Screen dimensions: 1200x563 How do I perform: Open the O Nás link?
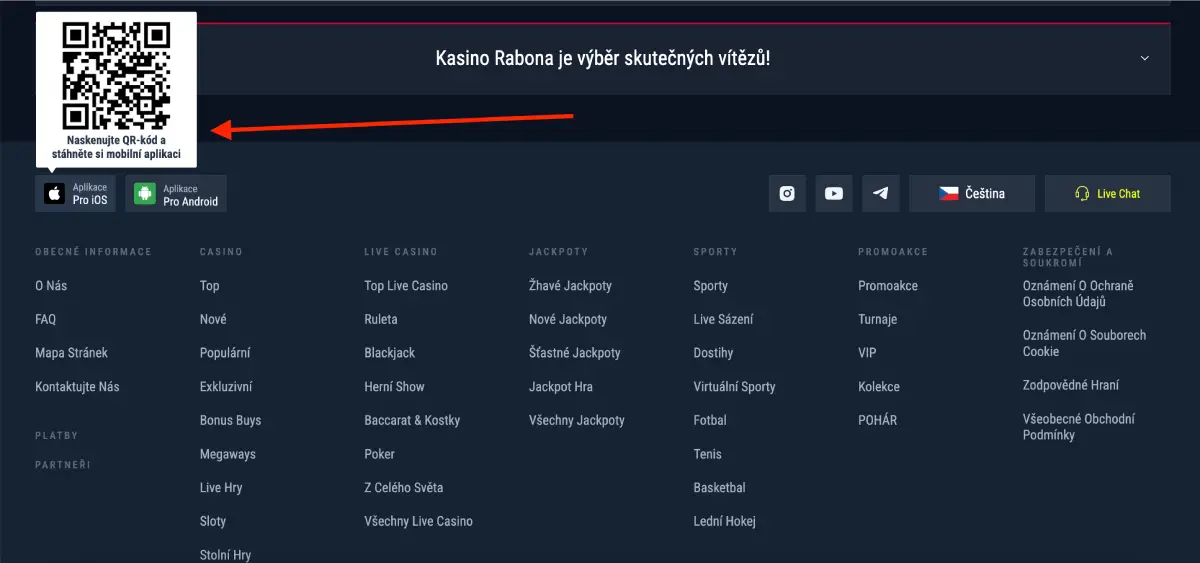pos(51,286)
